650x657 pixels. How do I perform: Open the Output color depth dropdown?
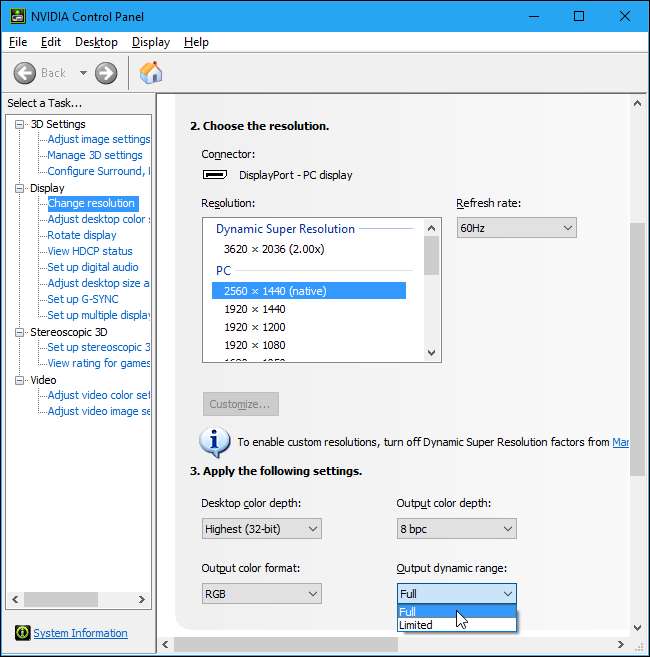(456, 528)
